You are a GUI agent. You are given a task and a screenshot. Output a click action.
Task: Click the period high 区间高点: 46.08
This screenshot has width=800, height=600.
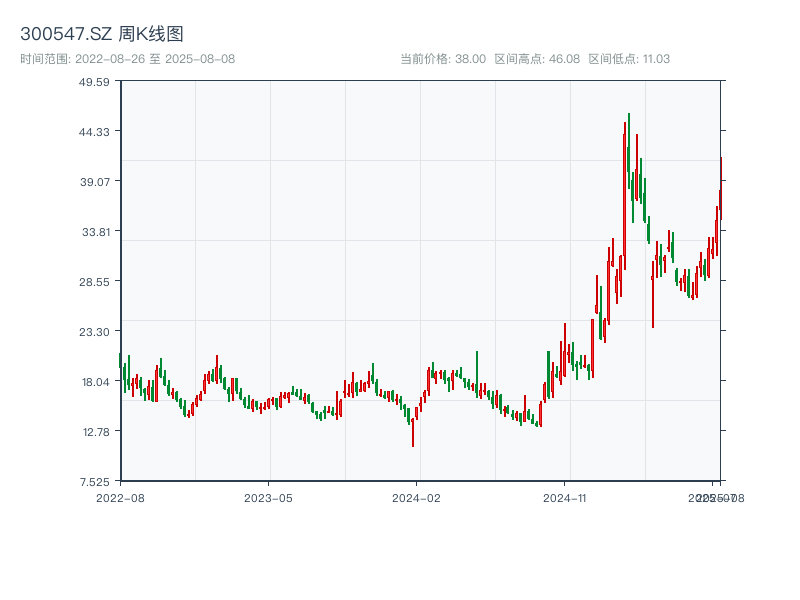tap(537, 59)
